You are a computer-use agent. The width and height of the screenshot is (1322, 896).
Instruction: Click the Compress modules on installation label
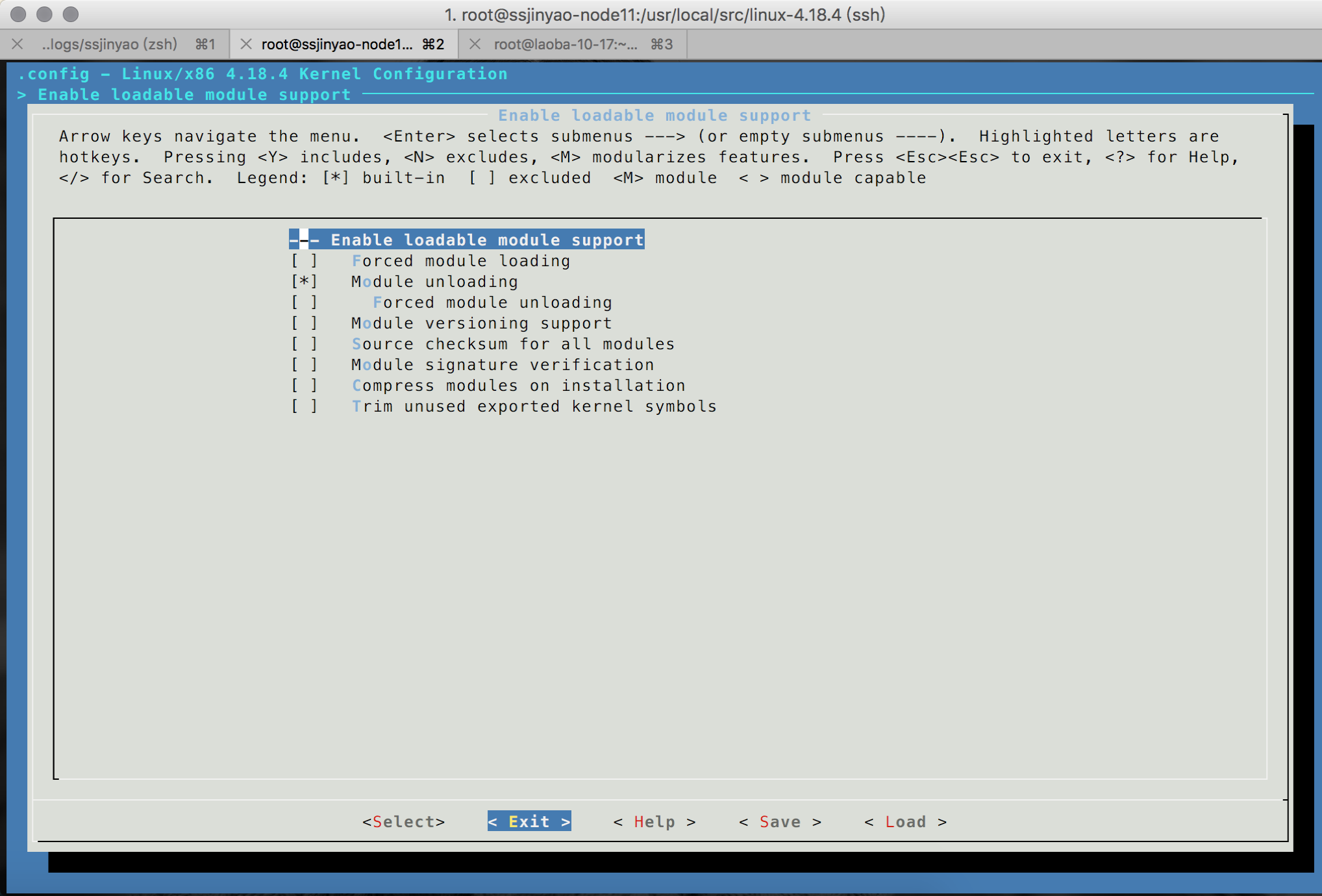tap(518, 386)
